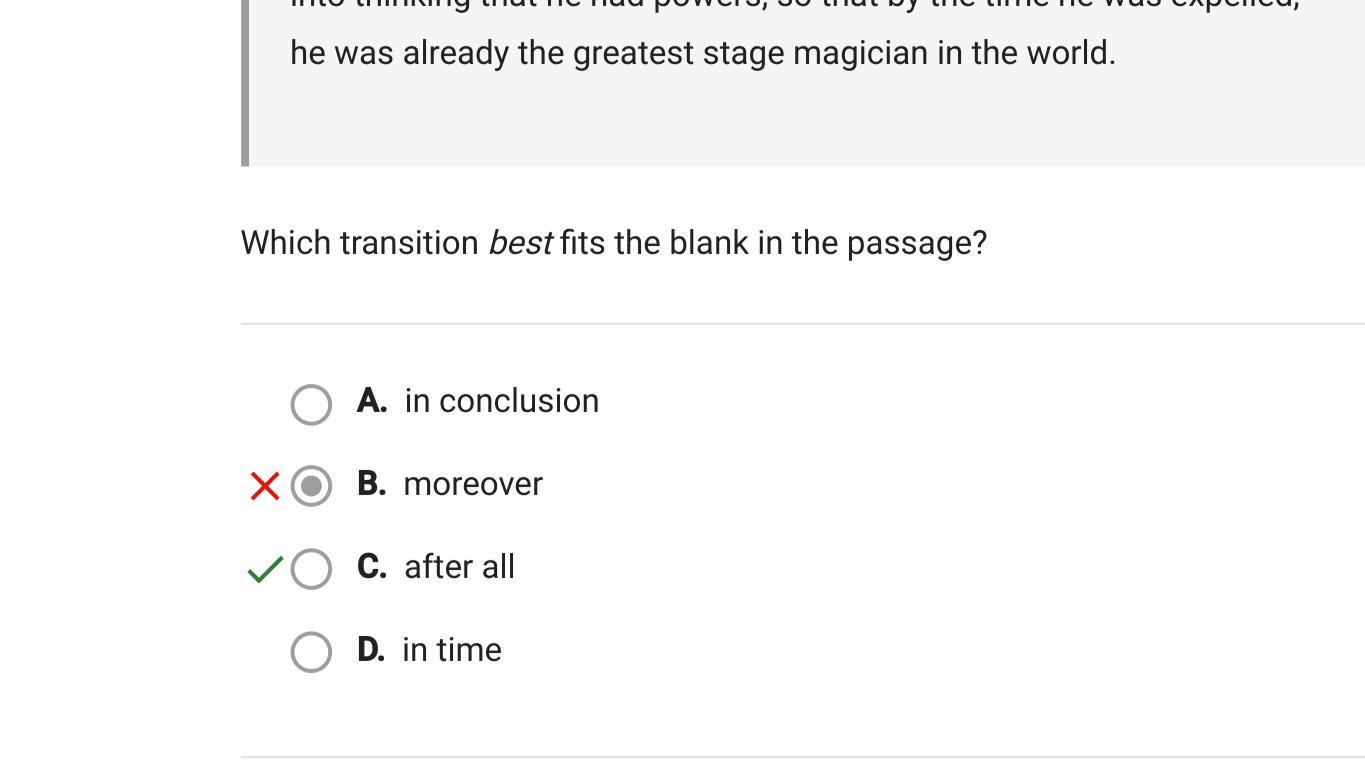The image size is (1365, 768).
Task: Choose the "in time" answer text
Action: click(452, 650)
